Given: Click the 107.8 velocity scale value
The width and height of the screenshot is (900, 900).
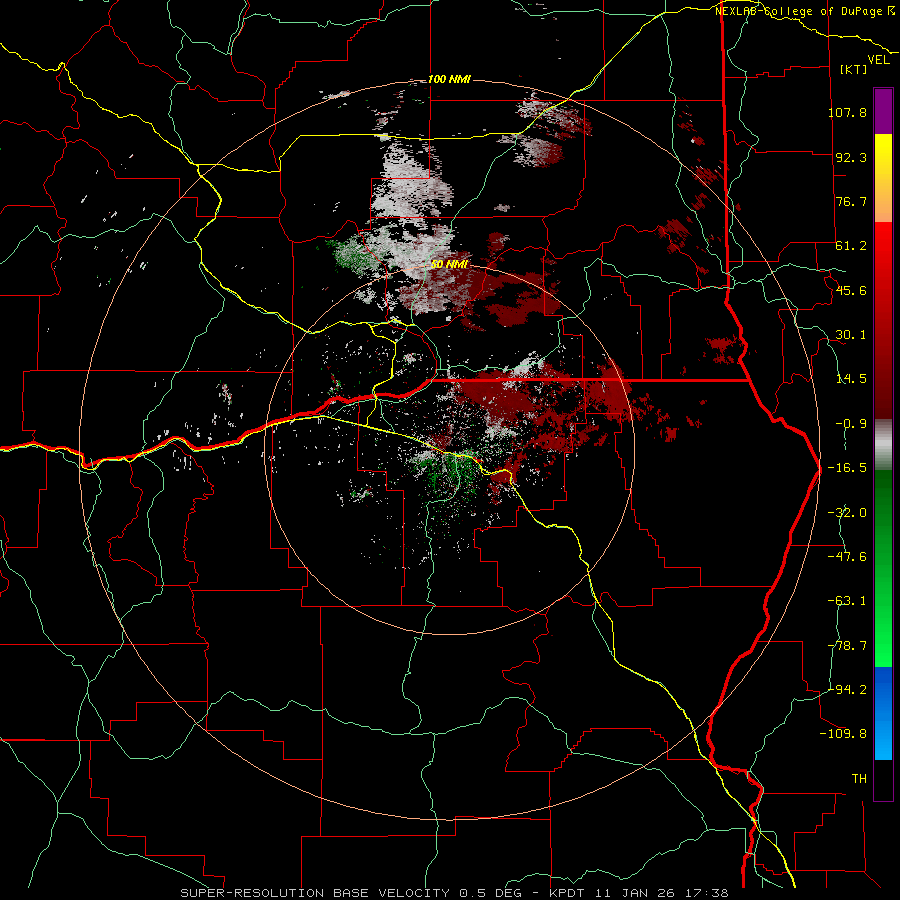Looking at the screenshot, I should pos(847,112).
